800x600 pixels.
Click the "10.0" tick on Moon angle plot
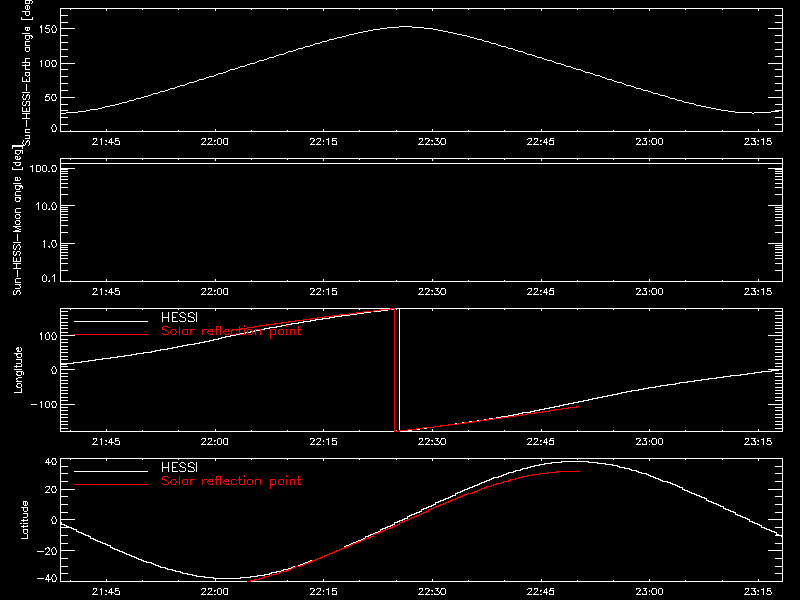click(x=46, y=206)
